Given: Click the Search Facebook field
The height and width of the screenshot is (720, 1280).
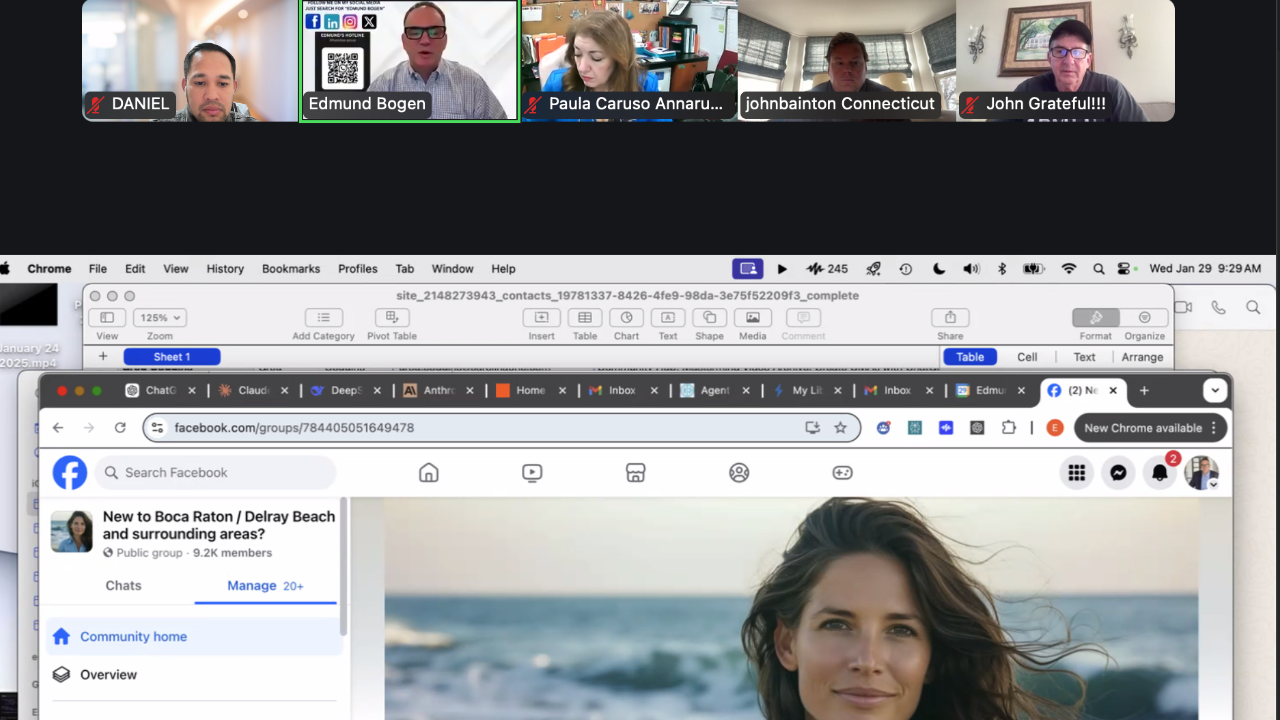Looking at the screenshot, I should 216,473.
